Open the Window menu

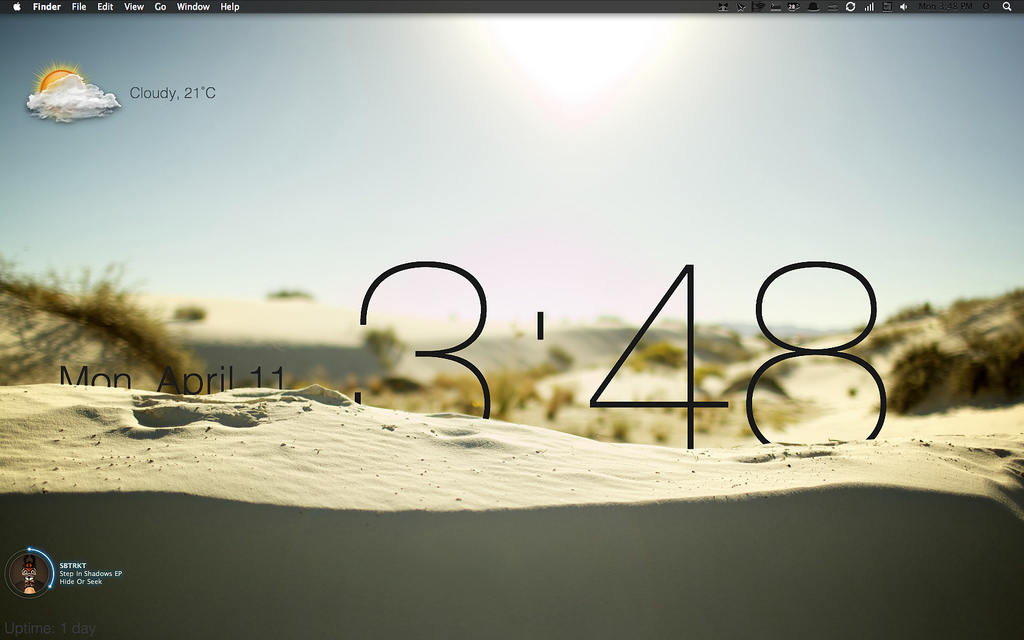point(193,7)
